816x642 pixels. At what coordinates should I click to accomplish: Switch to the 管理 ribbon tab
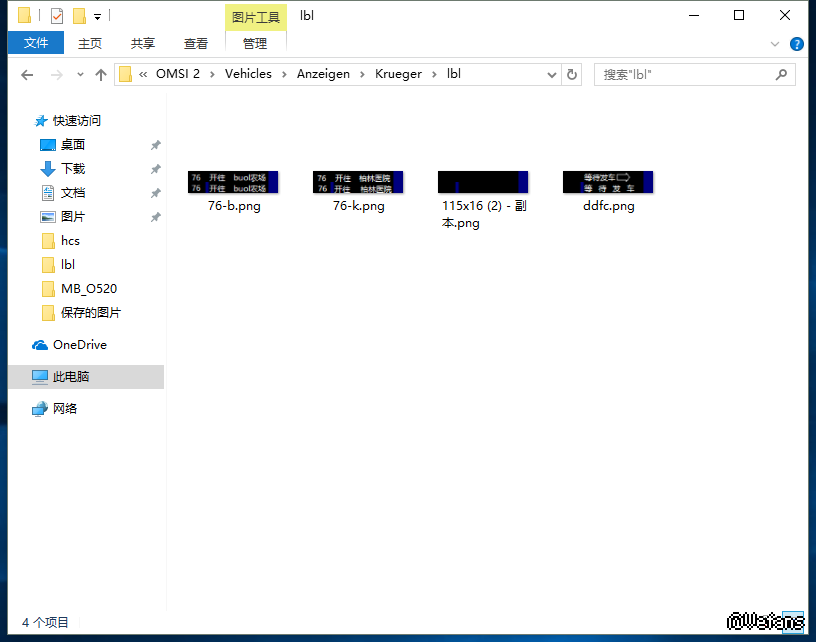pos(255,43)
